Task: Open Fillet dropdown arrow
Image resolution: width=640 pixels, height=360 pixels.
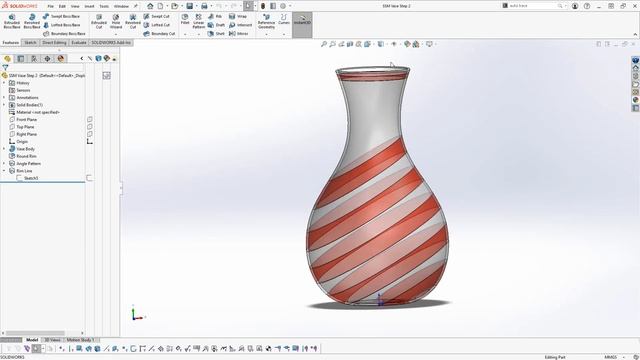Action: 185,34
